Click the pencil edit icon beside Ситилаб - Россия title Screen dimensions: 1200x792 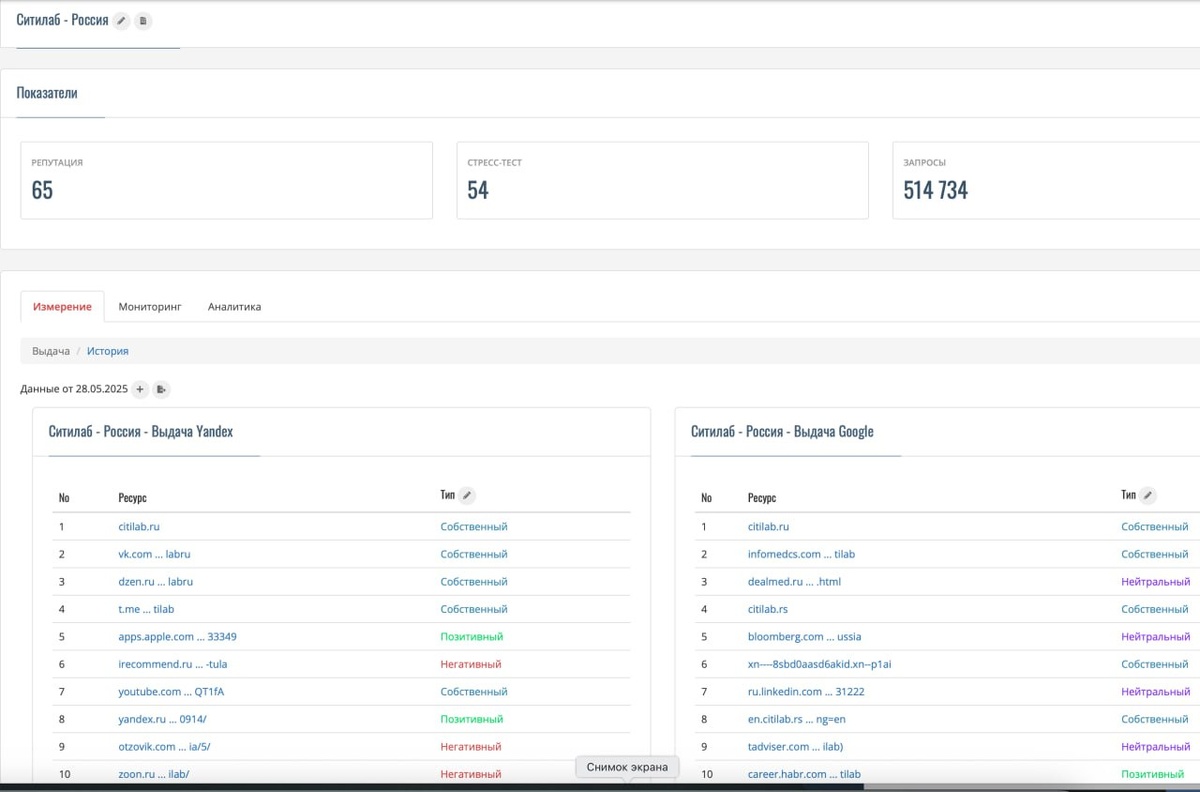coord(122,20)
